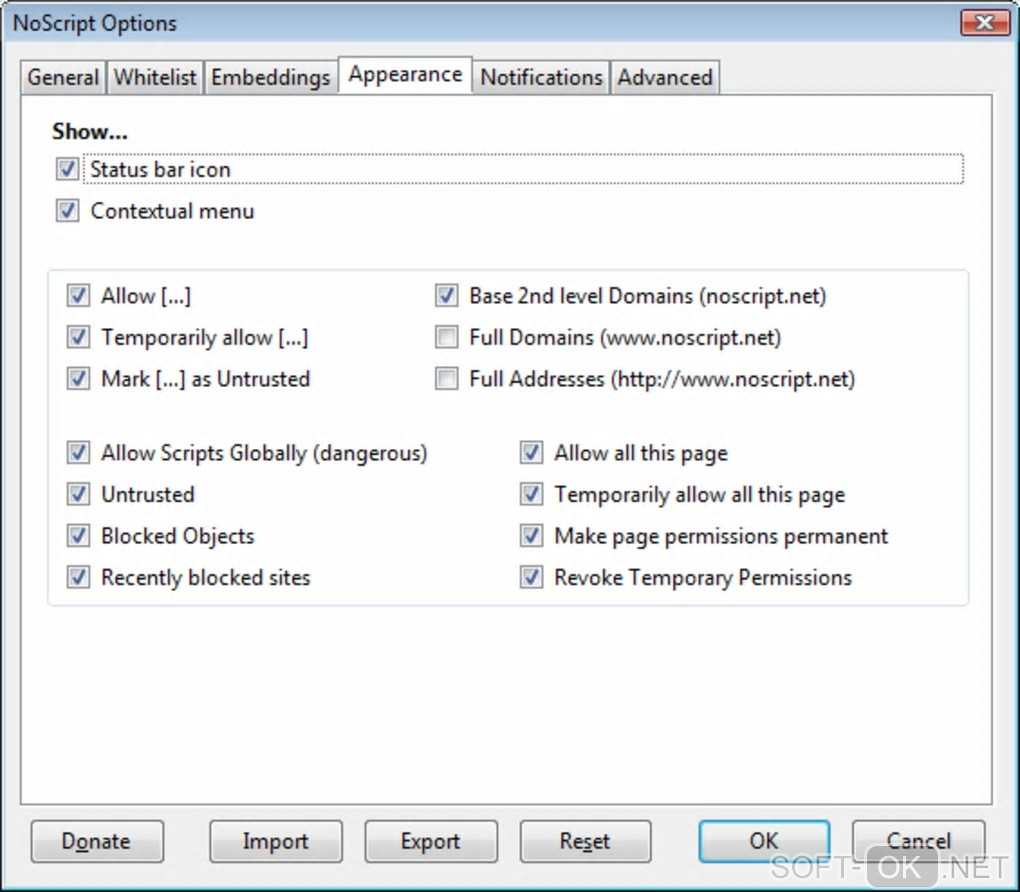This screenshot has height=892, width=1020.
Task: Toggle Mark [...] as Untrusted checkbox
Action: pos(78,379)
